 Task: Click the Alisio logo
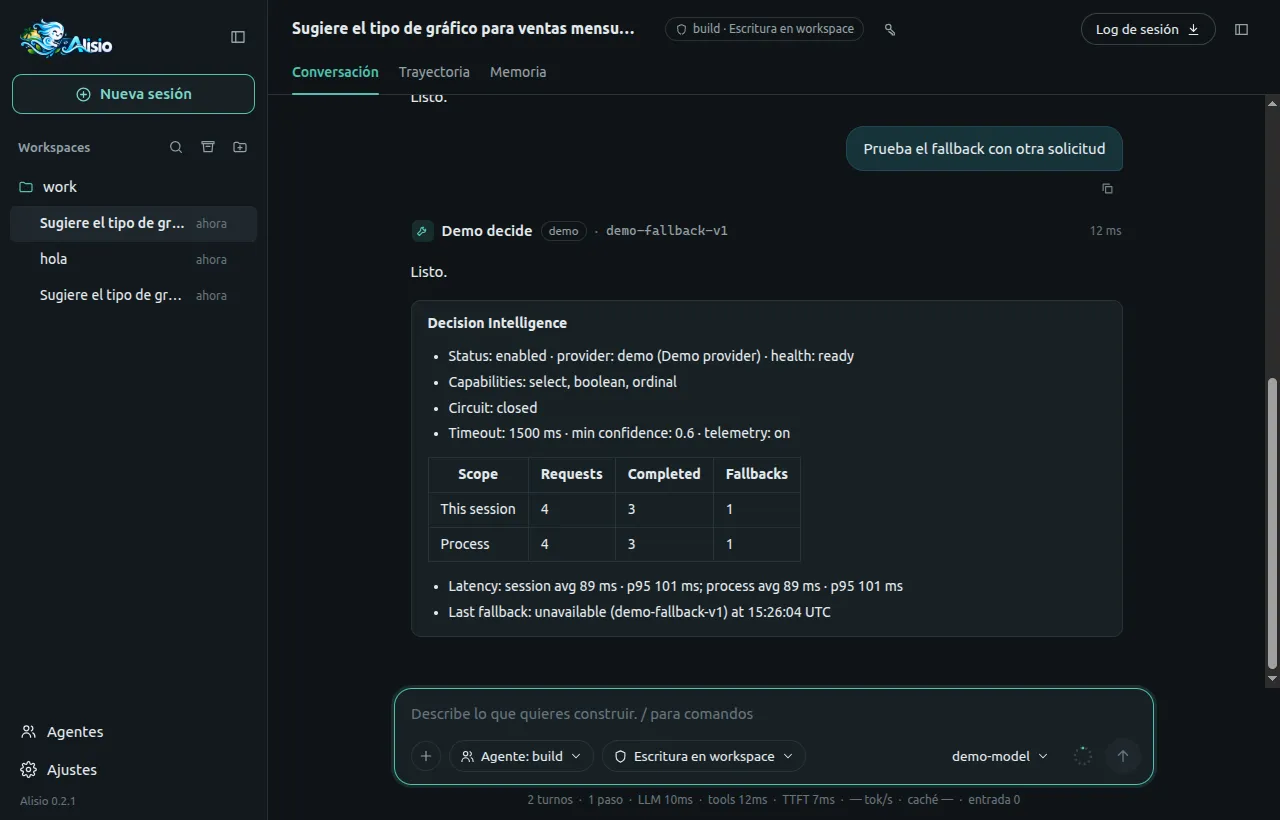click(66, 39)
